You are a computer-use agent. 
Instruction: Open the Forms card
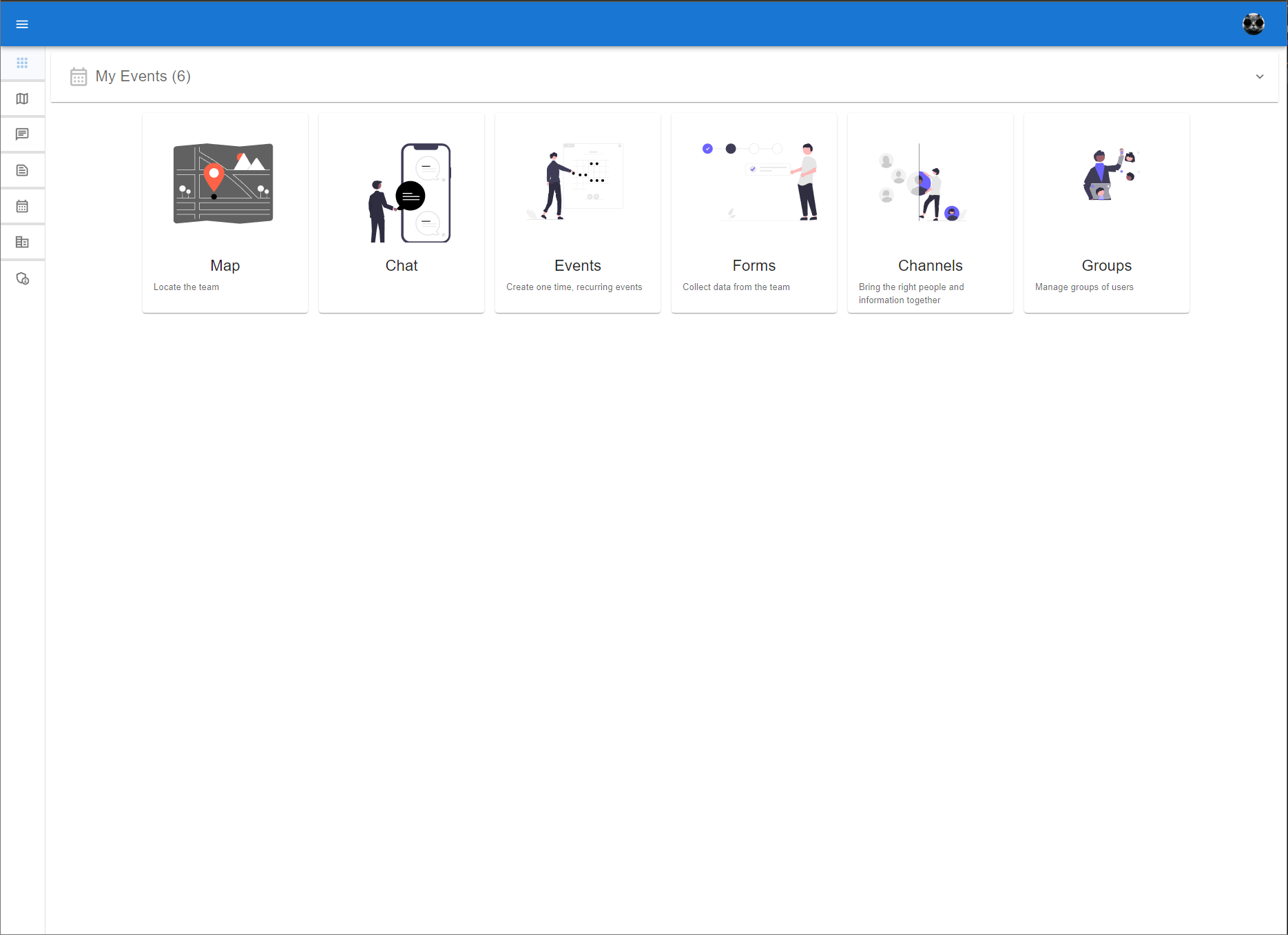point(754,212)
